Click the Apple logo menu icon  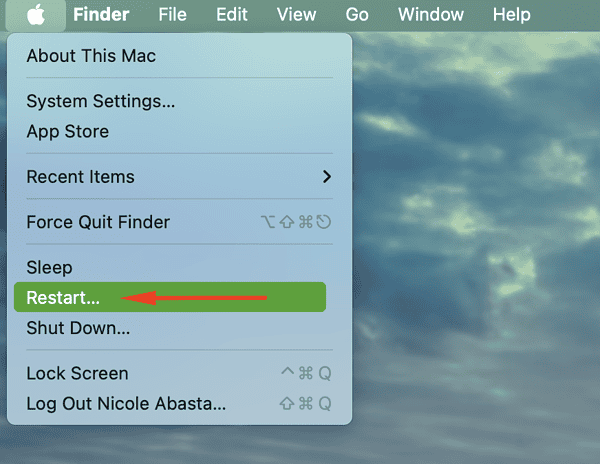pos(36,15)
